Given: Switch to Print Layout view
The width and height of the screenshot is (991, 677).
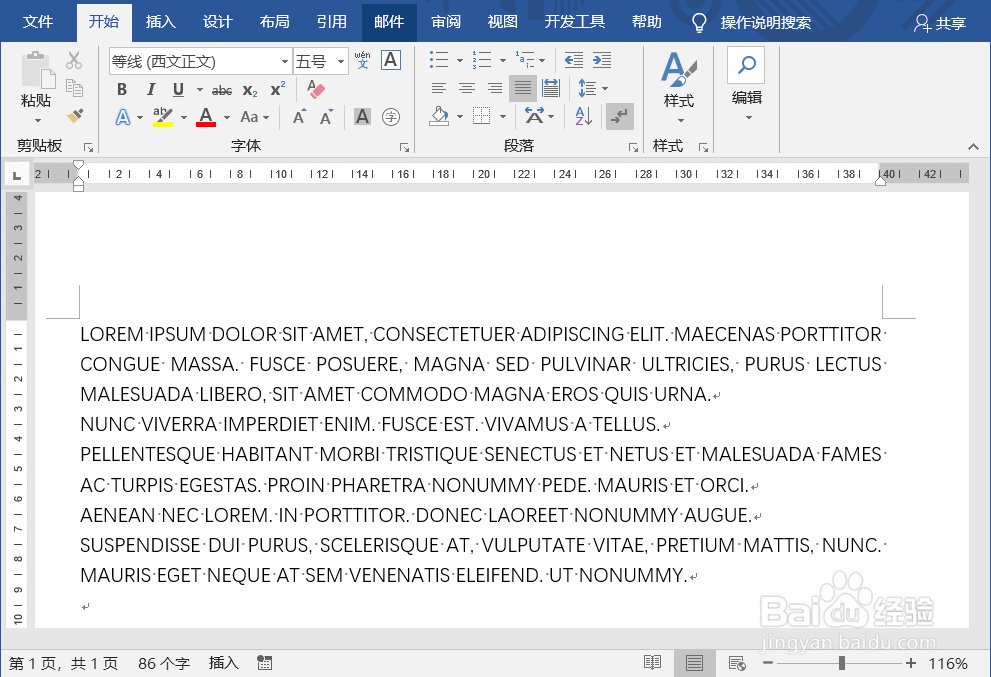Looking at the screenshot, I should (695, 662).
